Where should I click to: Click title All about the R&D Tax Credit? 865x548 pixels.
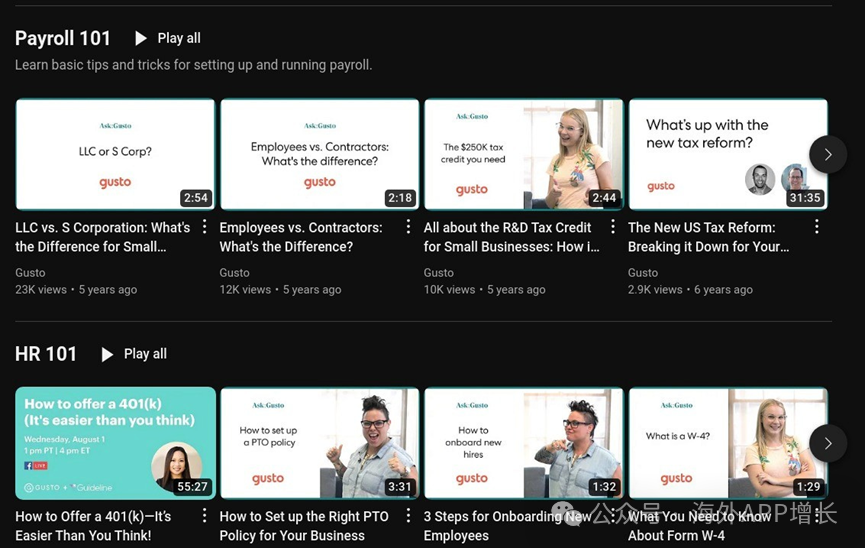511,237
